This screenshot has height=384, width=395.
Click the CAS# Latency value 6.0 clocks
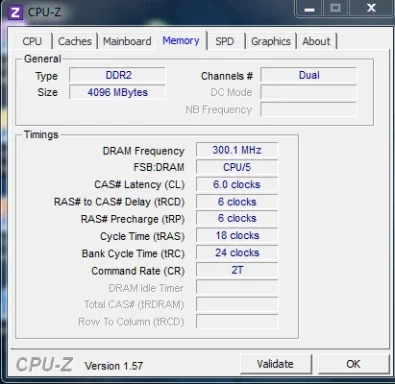point(237,185)
